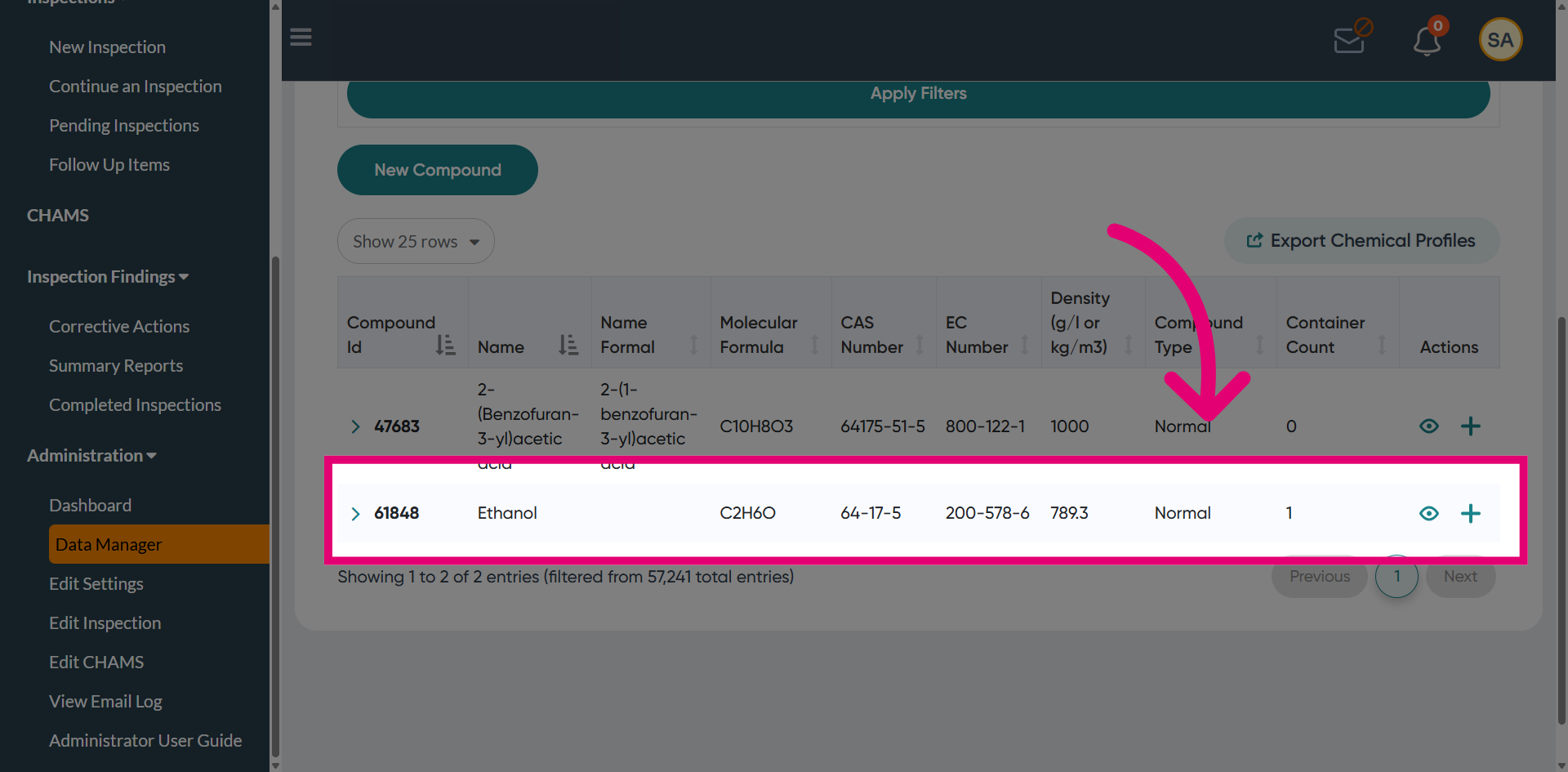This screenshot has height=772, width=1568.
Task: Open CHAMS section
Action: click(x=58, y=216)
